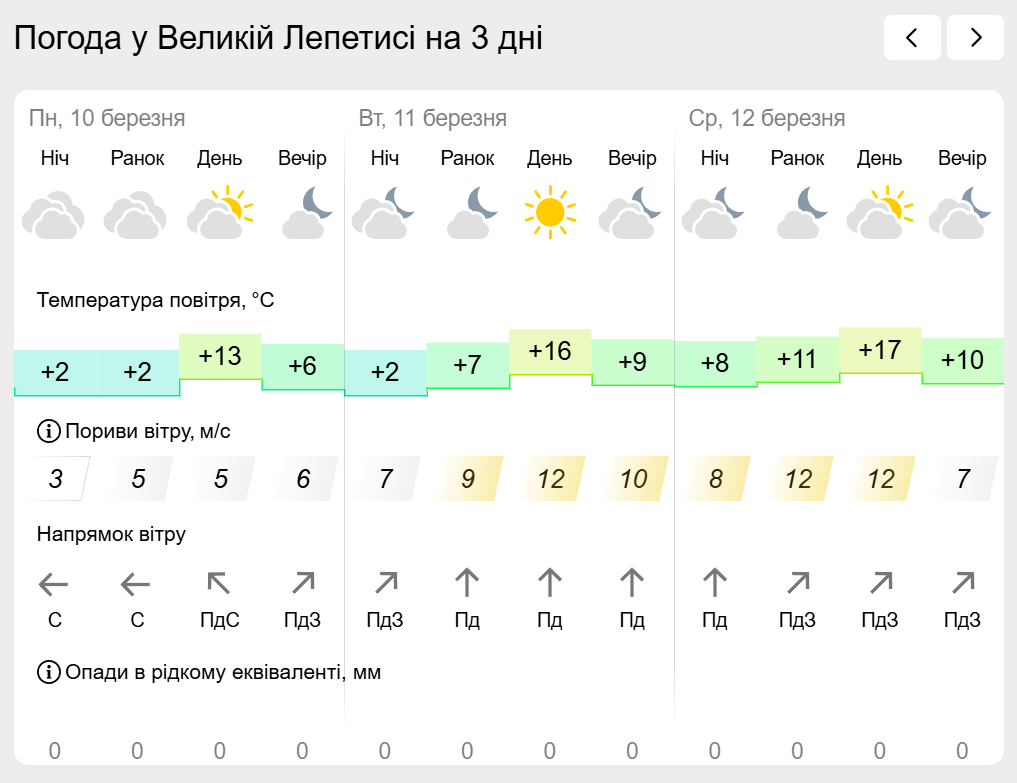Viewport: 1017px width, 783px height.
Task: Select moon-and-cloud icon for Monday evening
Action: coord(306,212)
